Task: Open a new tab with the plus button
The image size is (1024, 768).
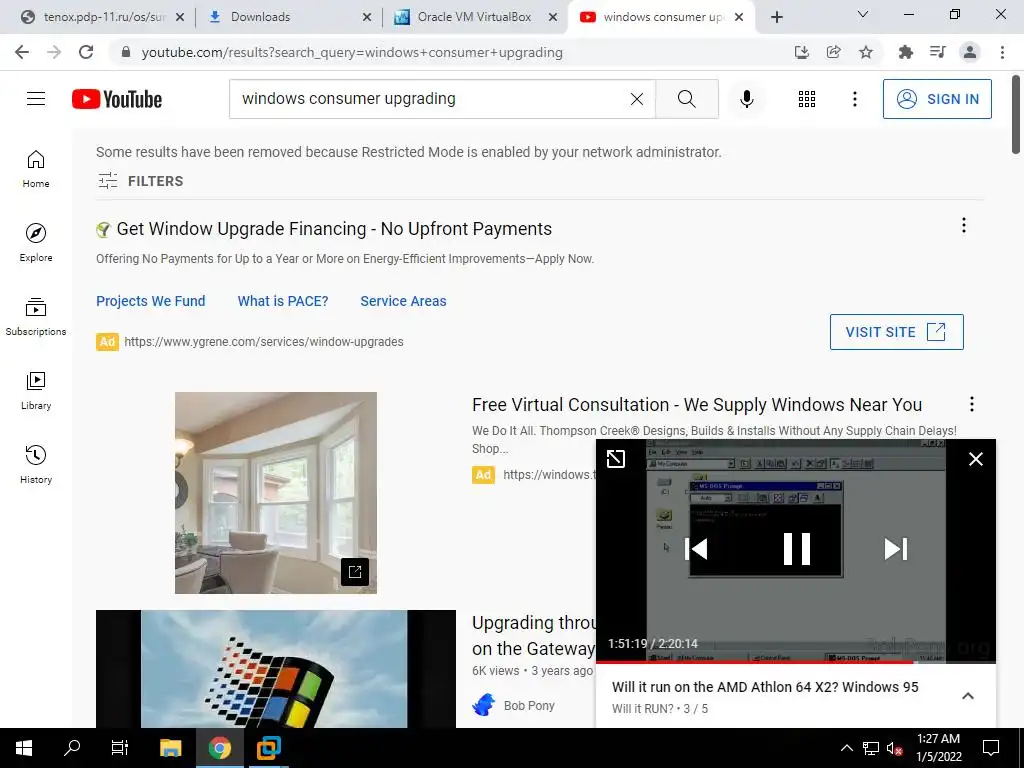Action: click(x=776, y=17)
